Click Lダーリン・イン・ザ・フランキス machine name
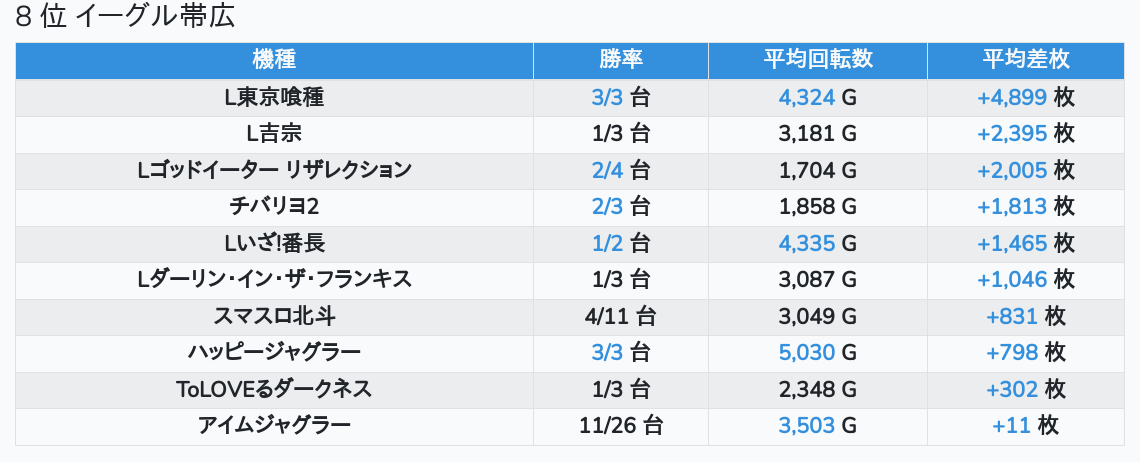The height and width of the screenshot is (462, 1140). pos(274,279)
